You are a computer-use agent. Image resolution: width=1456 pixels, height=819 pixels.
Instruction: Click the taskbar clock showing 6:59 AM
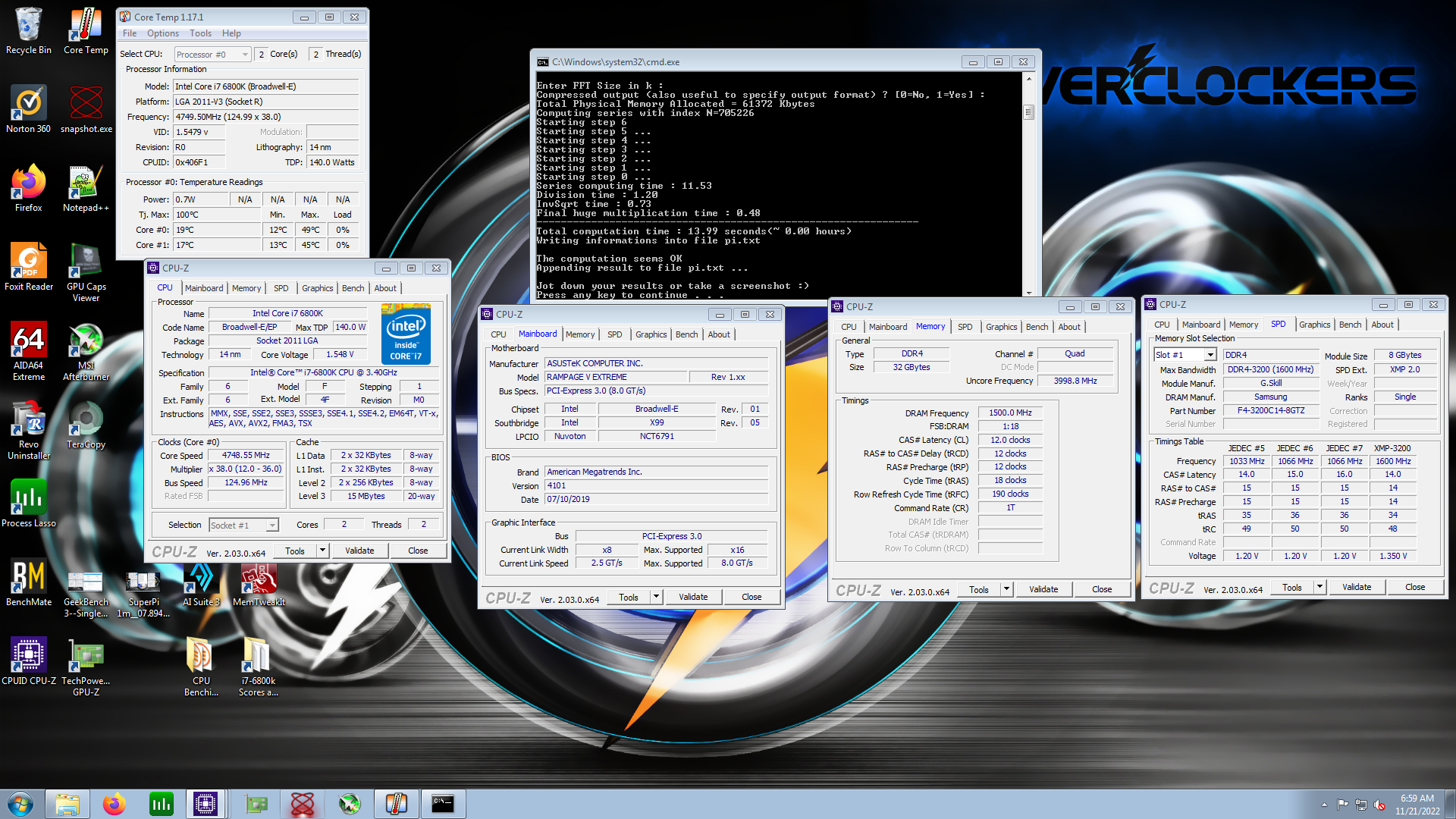(x=1417, y=805)
